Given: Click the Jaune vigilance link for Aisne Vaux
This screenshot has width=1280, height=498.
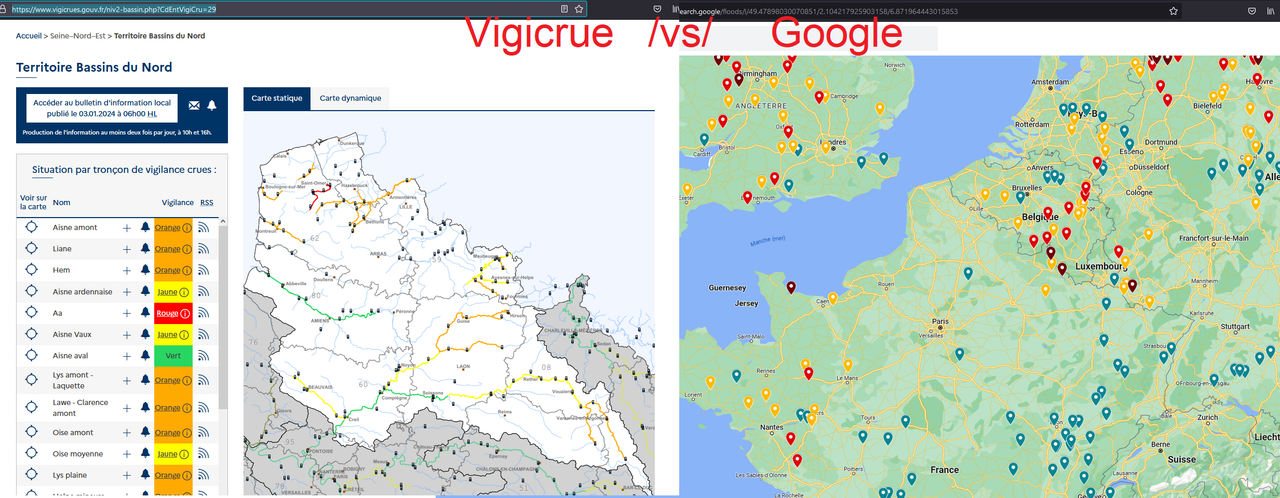Looking at the screenshot, I should (168, 335).
